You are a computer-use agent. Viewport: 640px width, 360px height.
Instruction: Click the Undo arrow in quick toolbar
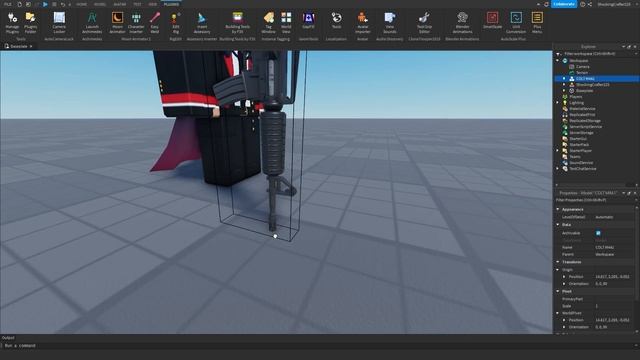[62, 4]
